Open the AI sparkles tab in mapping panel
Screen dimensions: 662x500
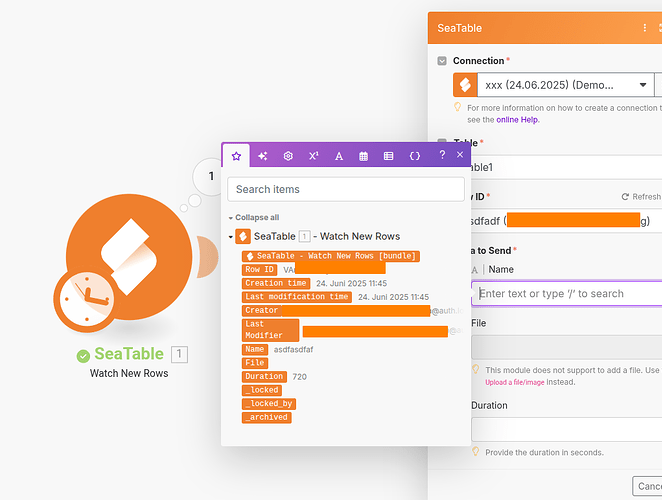click(262, 156)
